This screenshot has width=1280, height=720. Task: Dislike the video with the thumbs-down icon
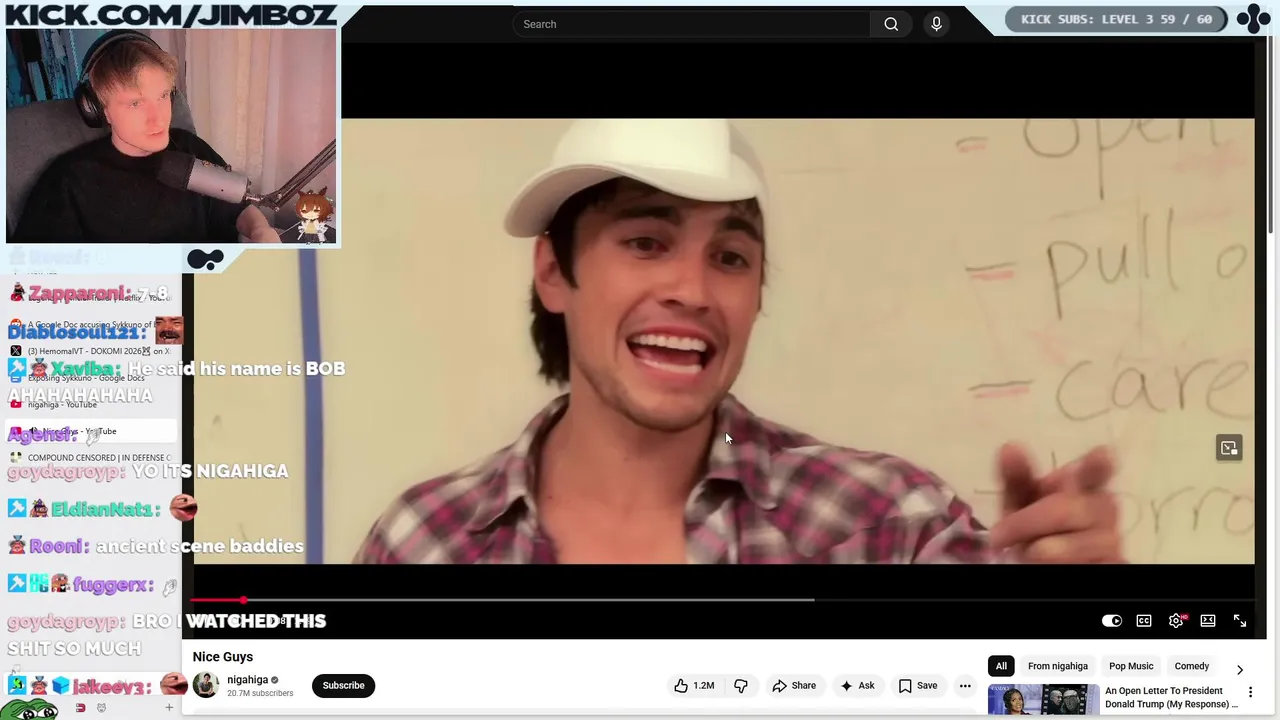(x=741, y=685)
